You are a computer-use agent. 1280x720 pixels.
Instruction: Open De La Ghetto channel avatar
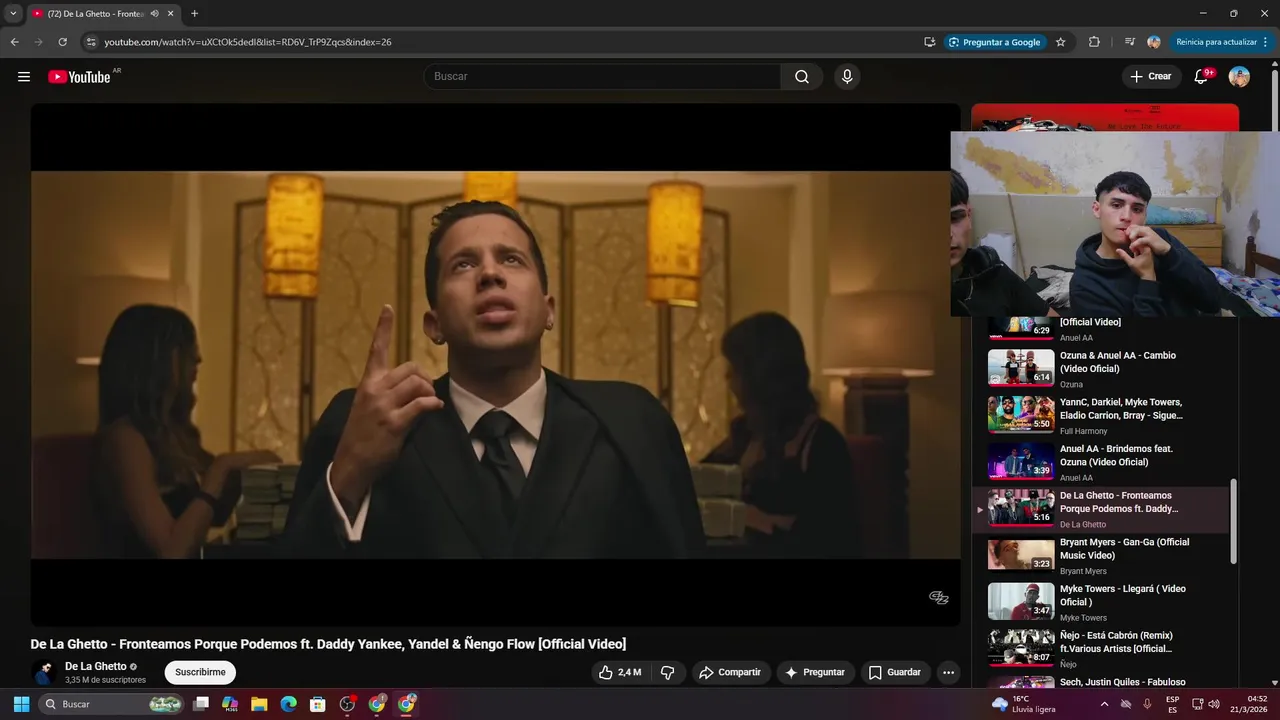click(x=44, y=672)
